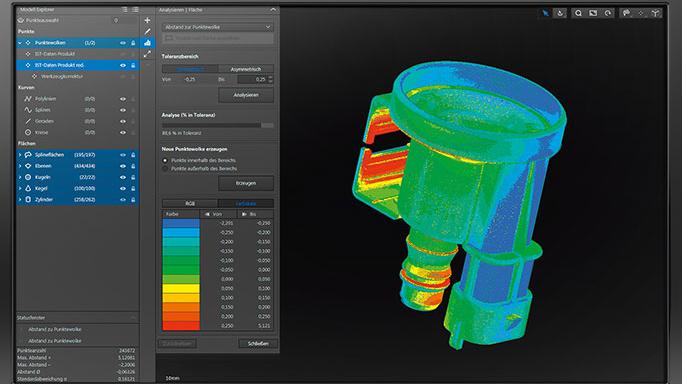Click the 'Bis' tolerance value field

pos(253,80)
